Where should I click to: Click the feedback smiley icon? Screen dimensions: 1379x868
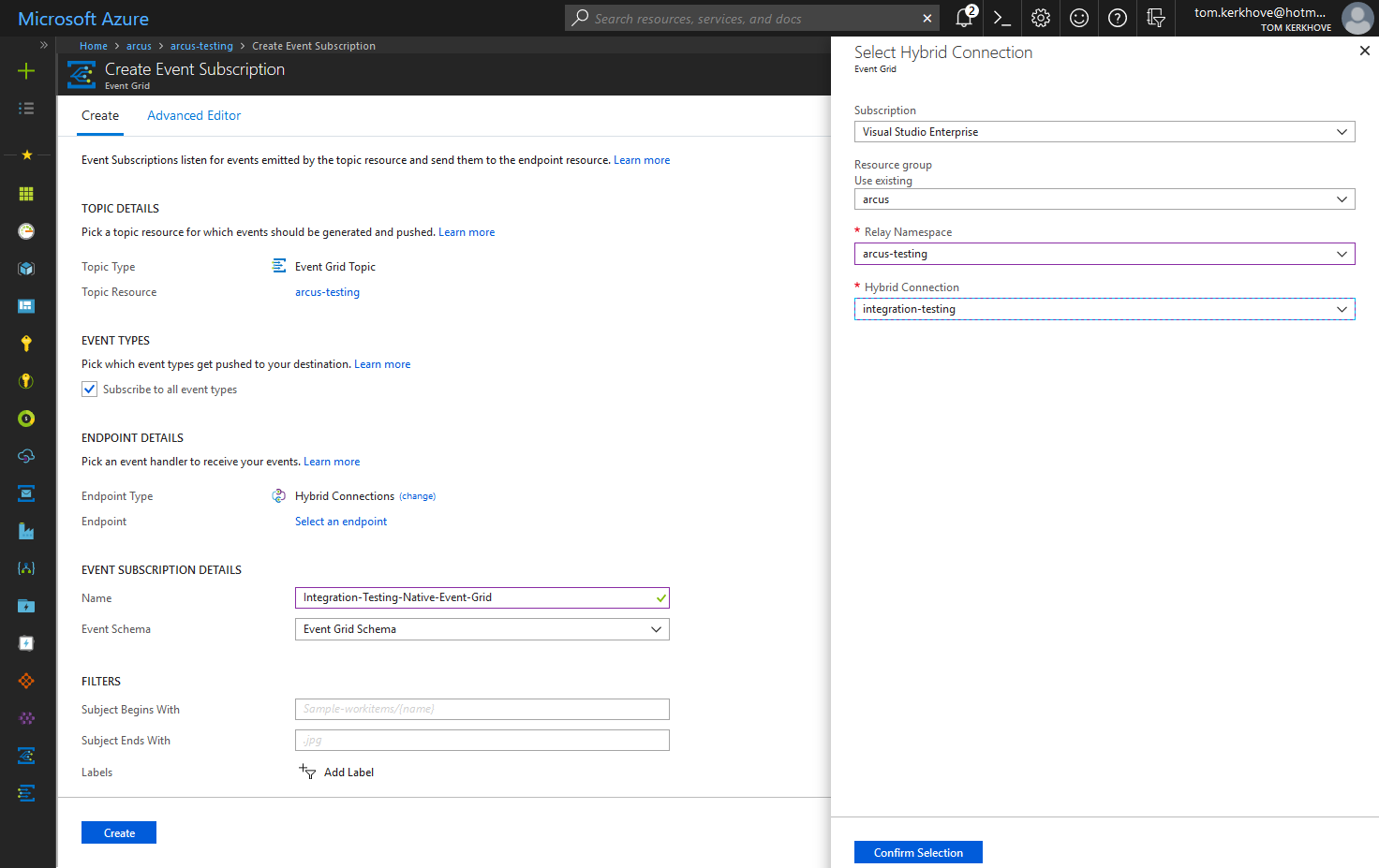tap(1078, 18)
